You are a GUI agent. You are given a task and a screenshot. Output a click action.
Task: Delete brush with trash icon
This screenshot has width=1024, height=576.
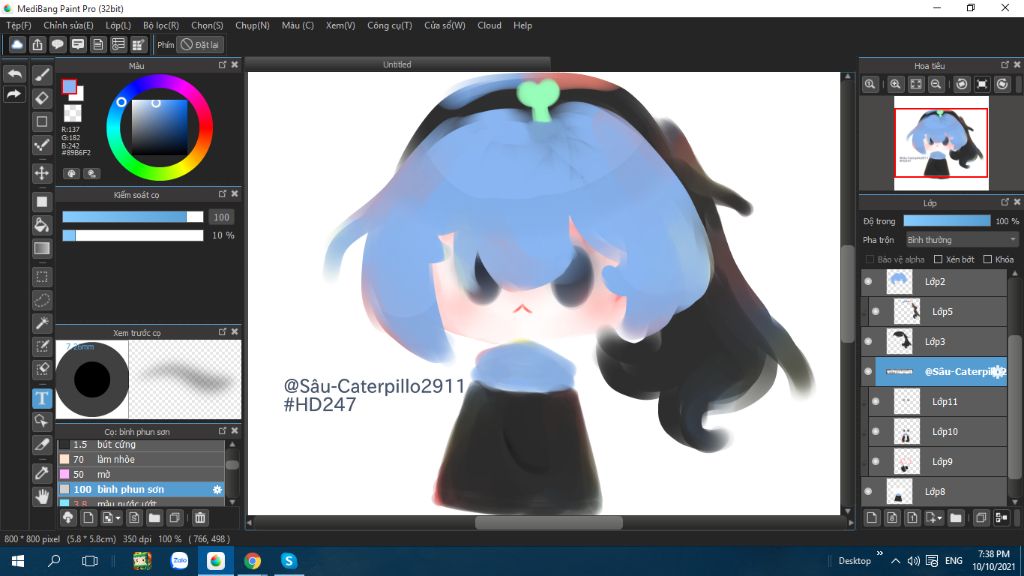point(200,518)
